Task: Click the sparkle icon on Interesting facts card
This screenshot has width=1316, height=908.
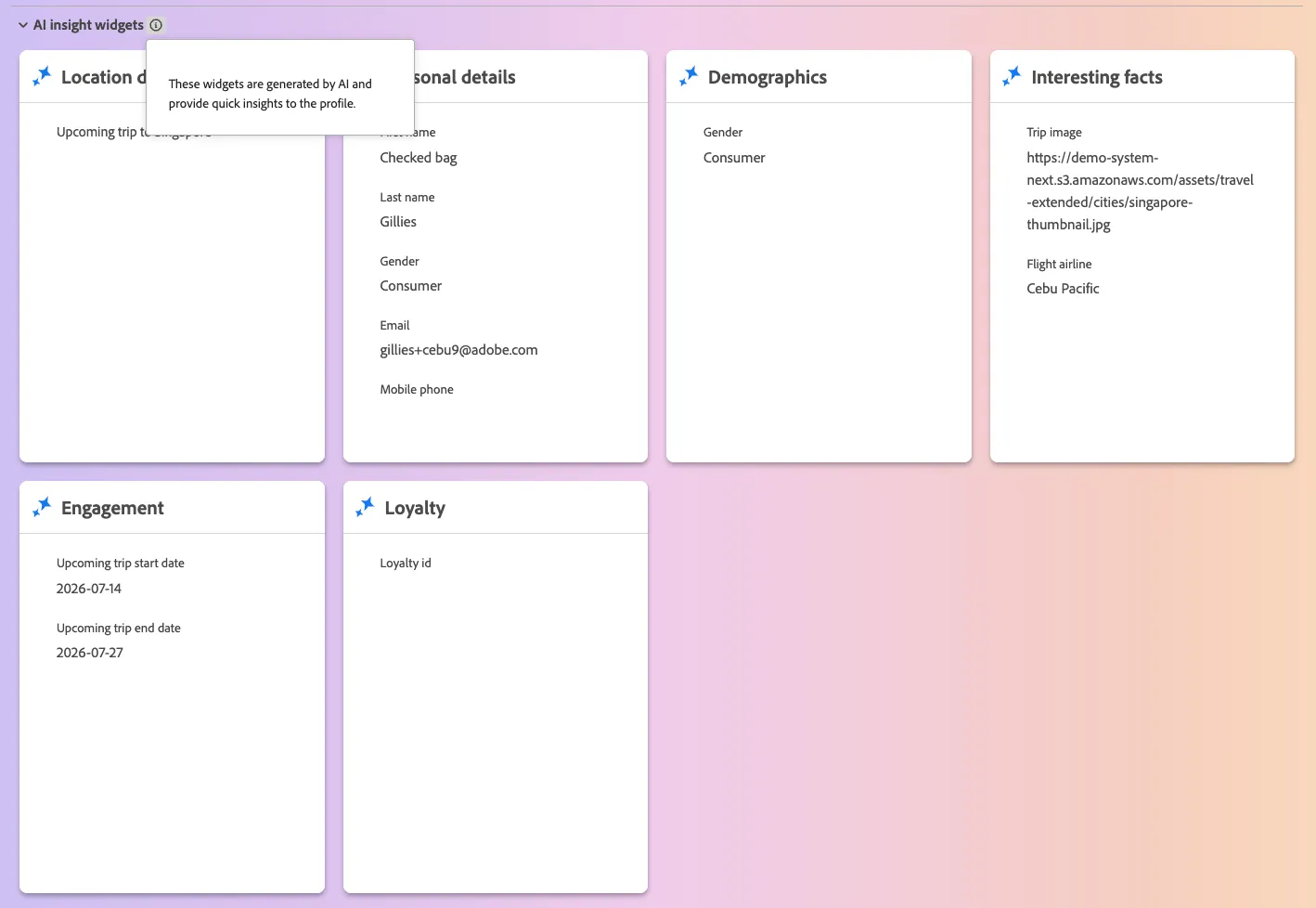Action: pyautogui.click(x=1012, y=76)
